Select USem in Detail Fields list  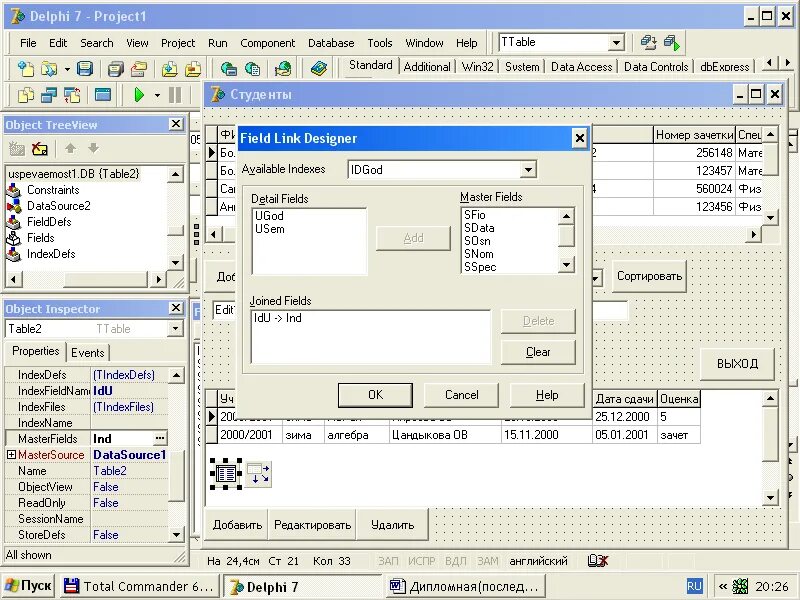tap(270, 229)
